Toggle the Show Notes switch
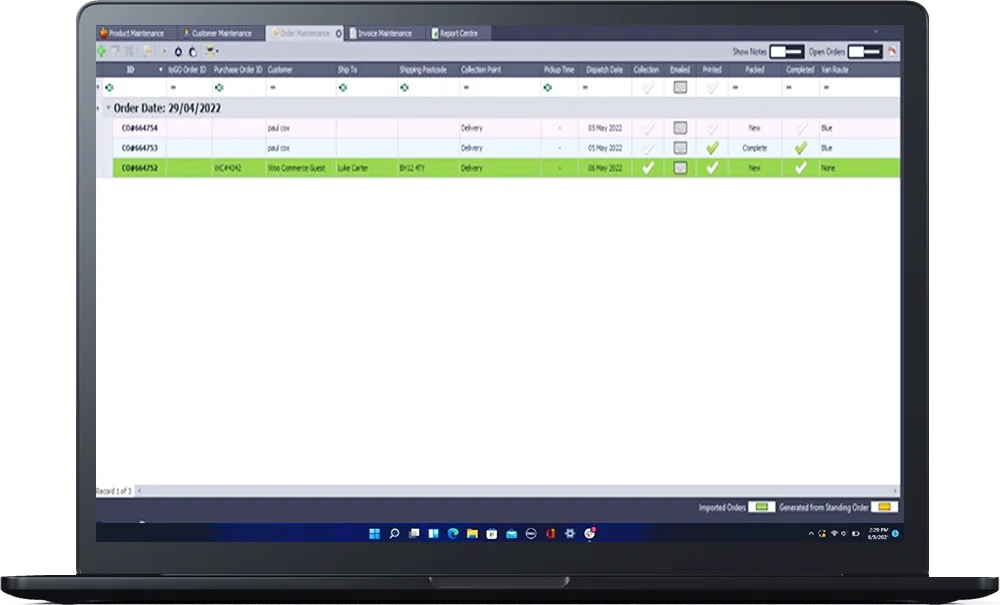The image size is (1000, 605). [x=786, y=52]
